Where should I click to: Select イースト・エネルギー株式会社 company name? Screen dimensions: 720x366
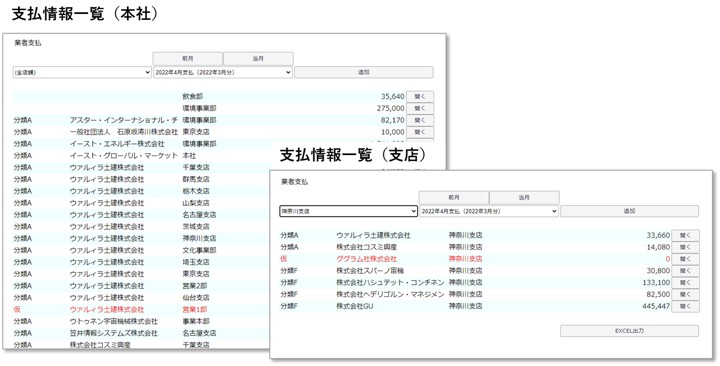[x=117, y=144]
